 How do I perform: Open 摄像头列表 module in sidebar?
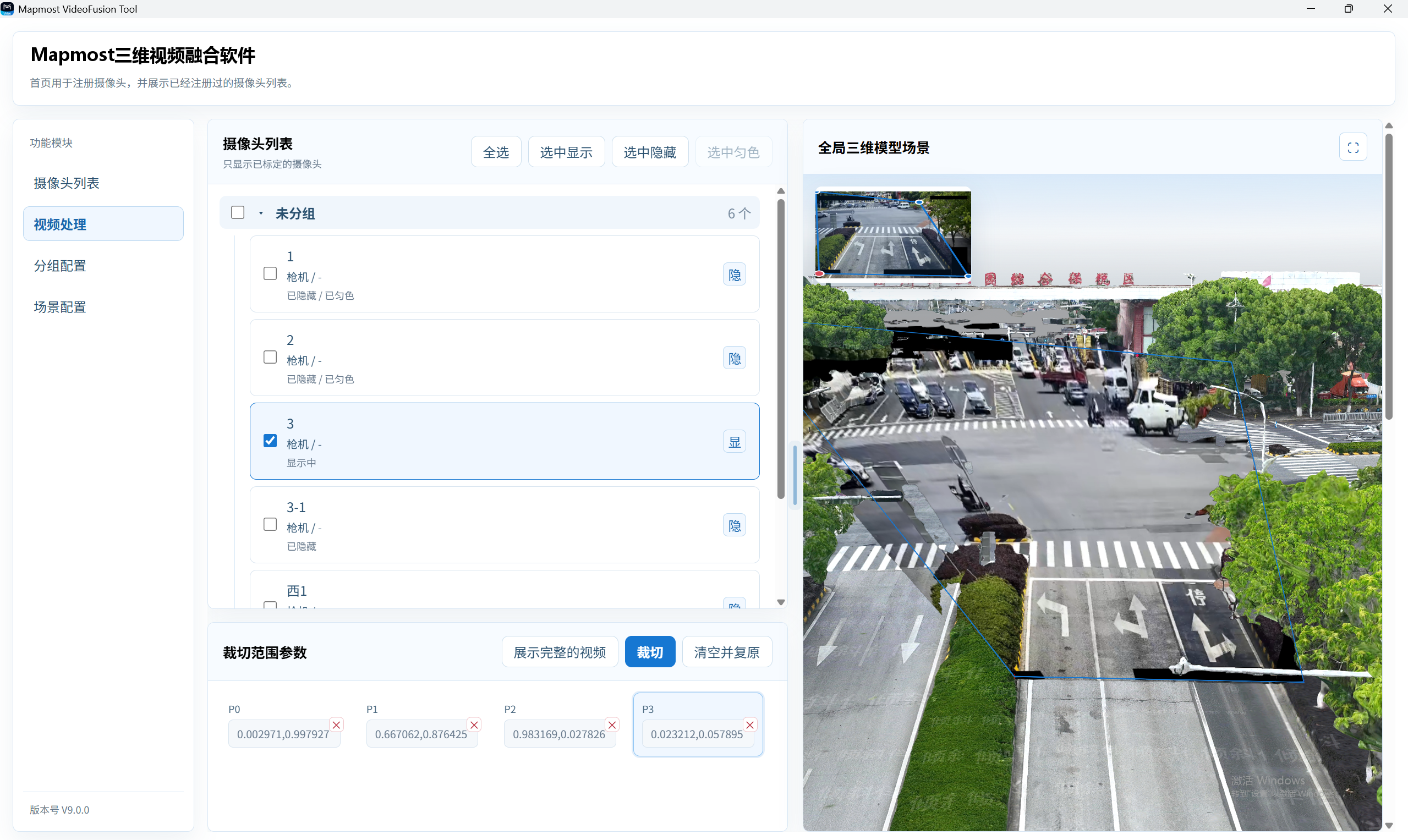coord(103,183)
